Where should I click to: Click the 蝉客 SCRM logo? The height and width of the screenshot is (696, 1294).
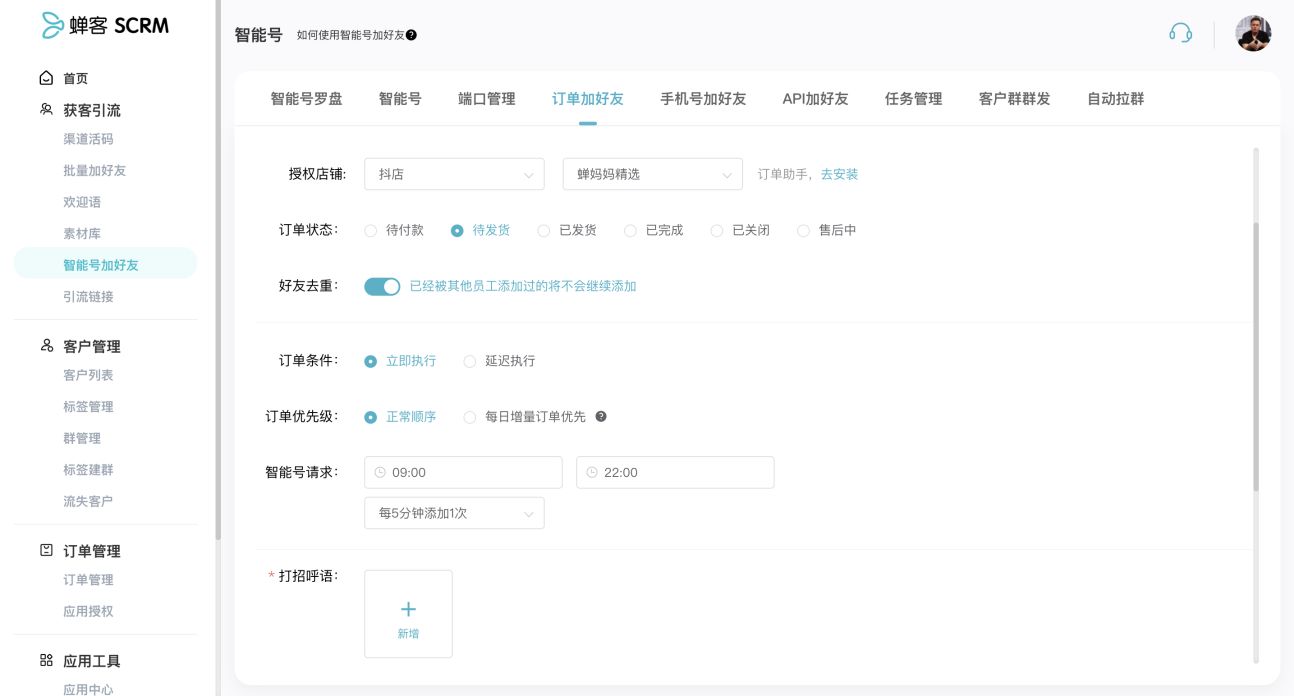[105, 26]
